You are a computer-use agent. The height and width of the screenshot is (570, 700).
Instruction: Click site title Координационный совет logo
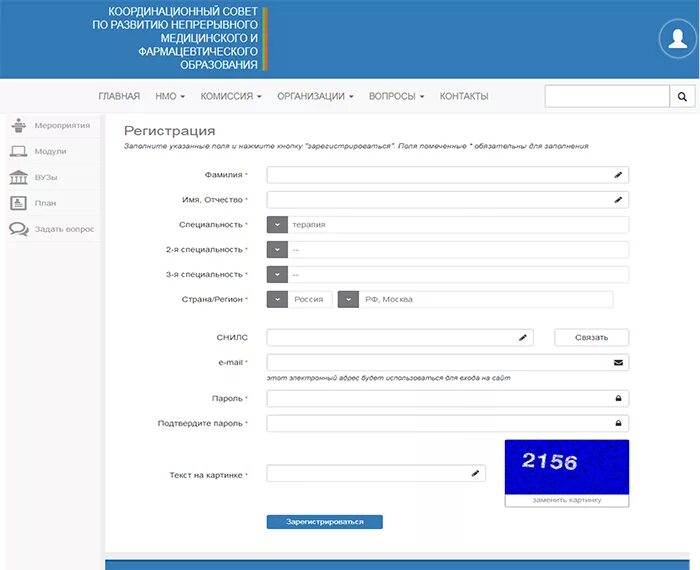[x=179, y=38]
